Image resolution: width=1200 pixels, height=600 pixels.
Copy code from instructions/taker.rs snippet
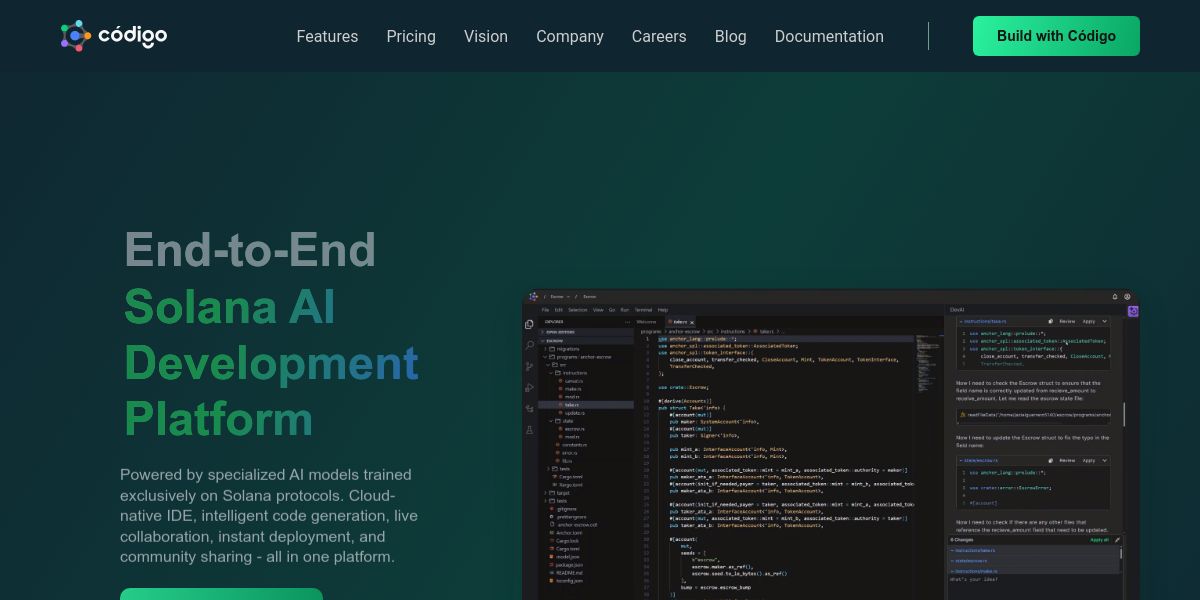[1051, 321]
